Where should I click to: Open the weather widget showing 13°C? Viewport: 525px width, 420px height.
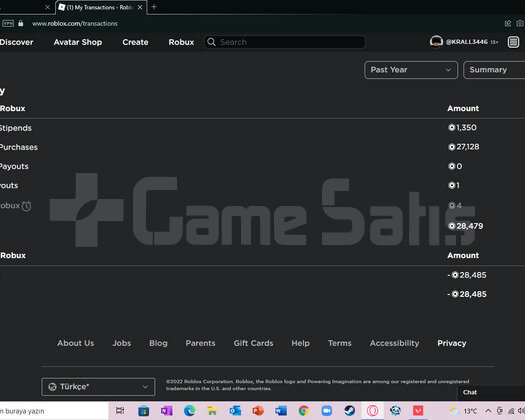point(463,411)
